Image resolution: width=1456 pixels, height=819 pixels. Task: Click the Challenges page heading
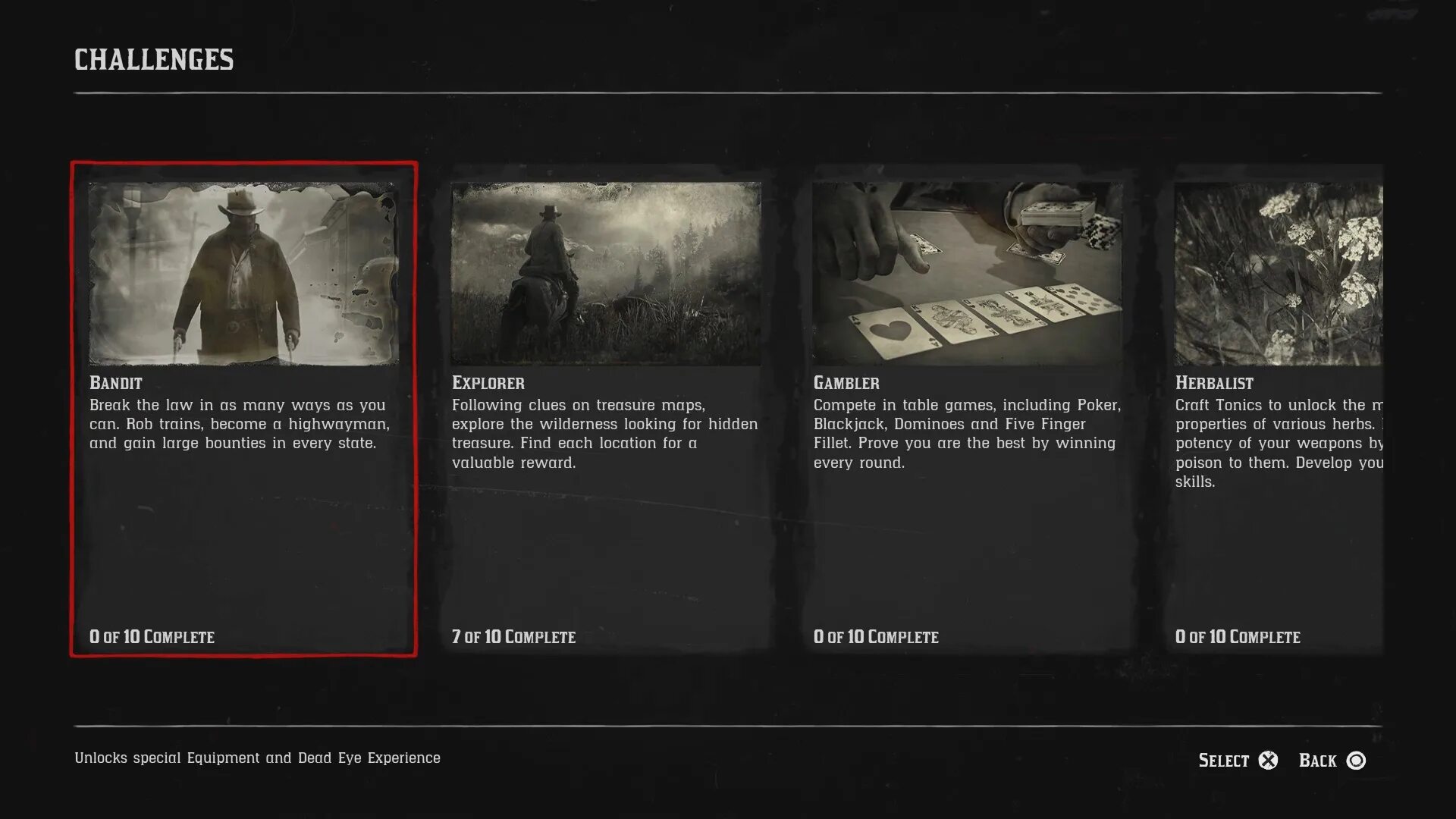coord(154,60)
